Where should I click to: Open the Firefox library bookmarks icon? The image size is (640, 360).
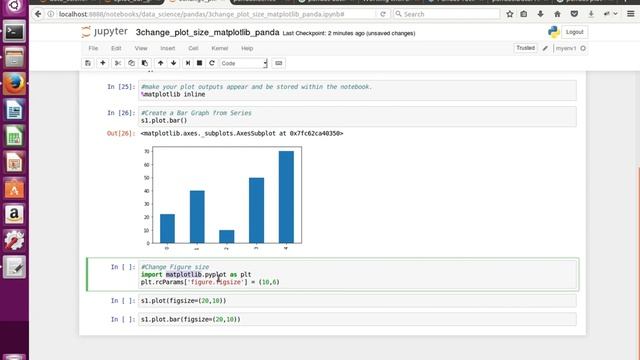tap(524, 14)
